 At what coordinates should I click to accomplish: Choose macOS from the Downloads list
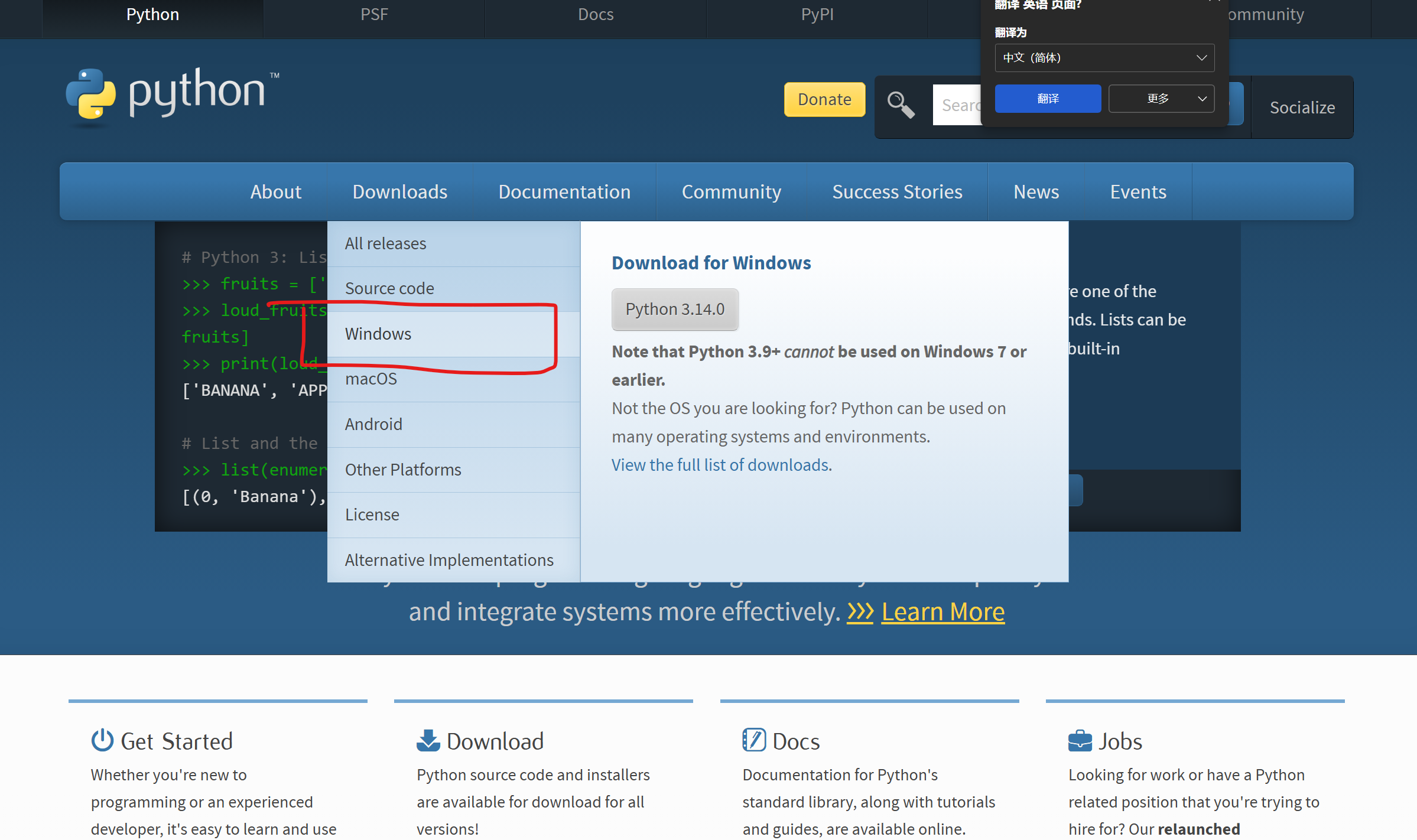pyautogui.click(x=371, y=379)
